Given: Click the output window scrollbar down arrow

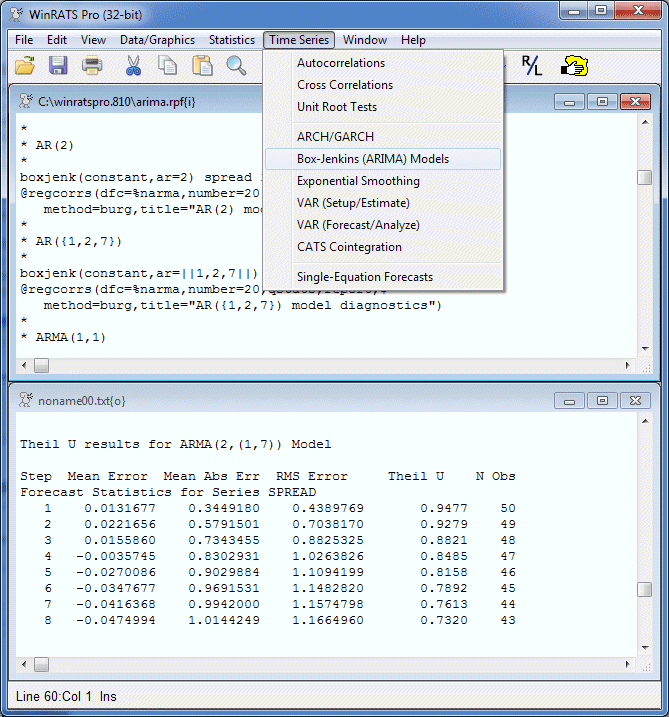Looking at the screenshot, I should point(645,648).
